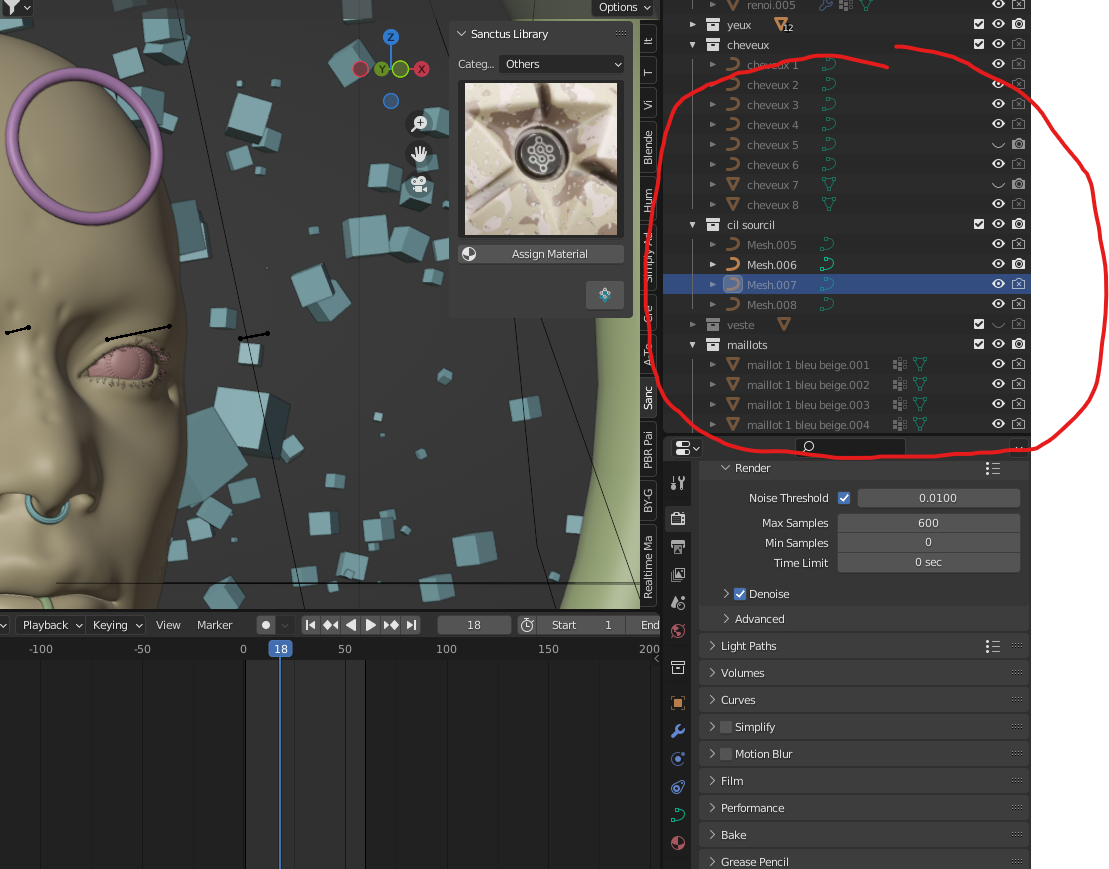Open the Modifiers wrench icon
The image size is (1109, 869).
point(678,730)
